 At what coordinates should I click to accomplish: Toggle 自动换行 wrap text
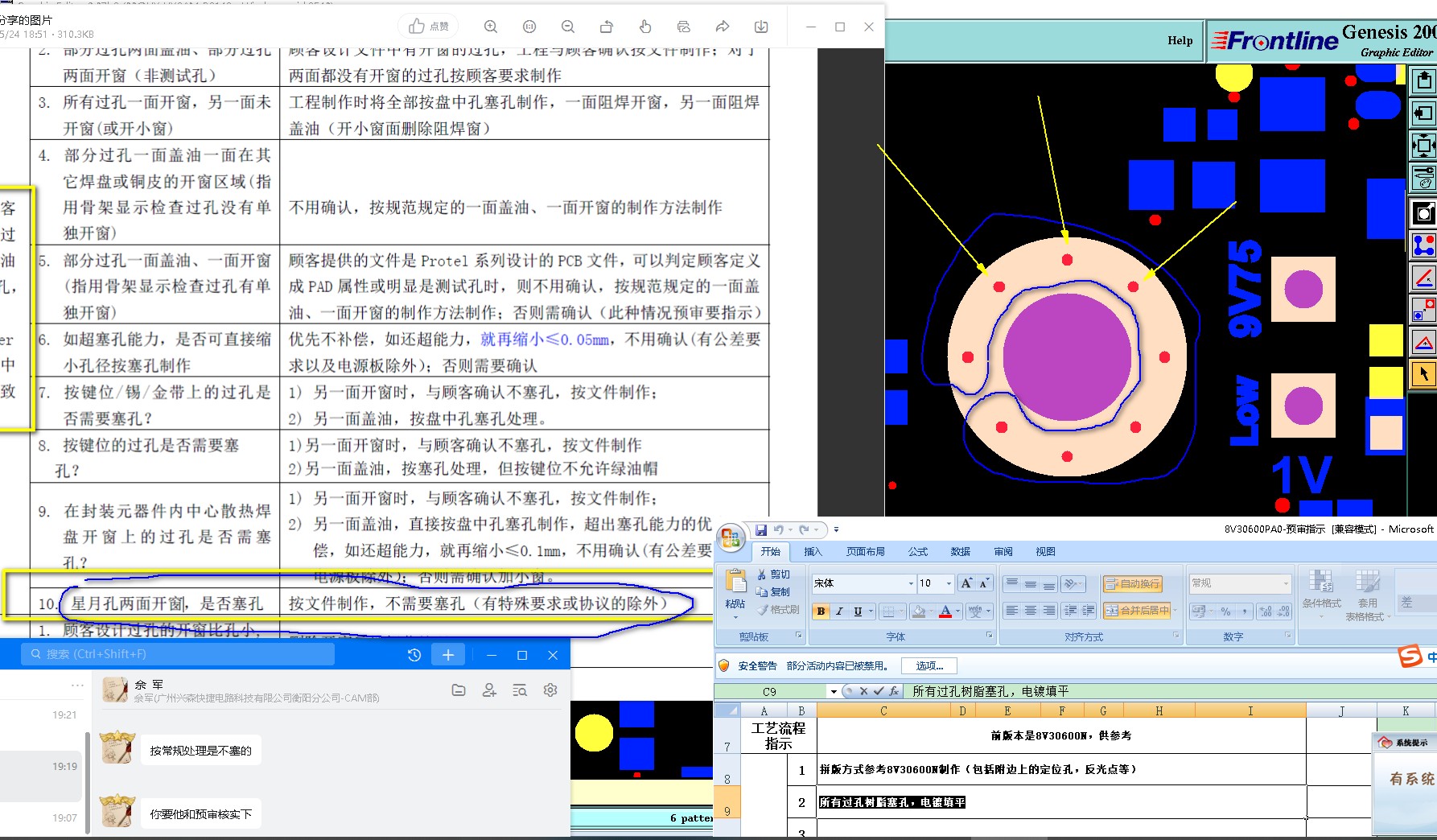(x=1132, y=583)
